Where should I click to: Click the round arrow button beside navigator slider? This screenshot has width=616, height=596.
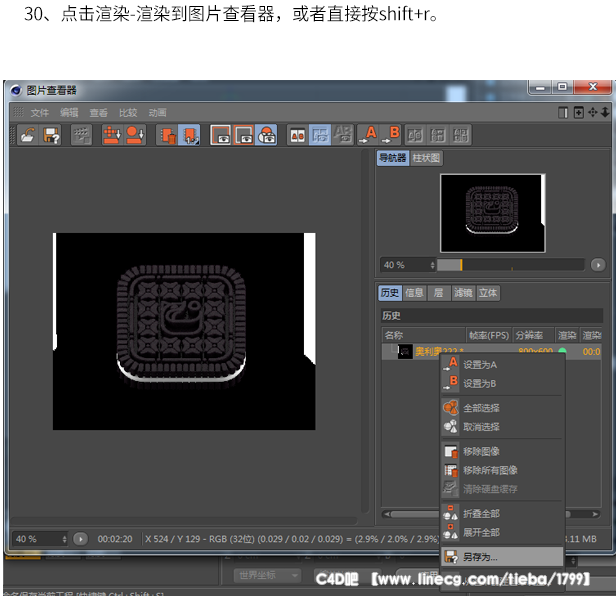[598, 265]
